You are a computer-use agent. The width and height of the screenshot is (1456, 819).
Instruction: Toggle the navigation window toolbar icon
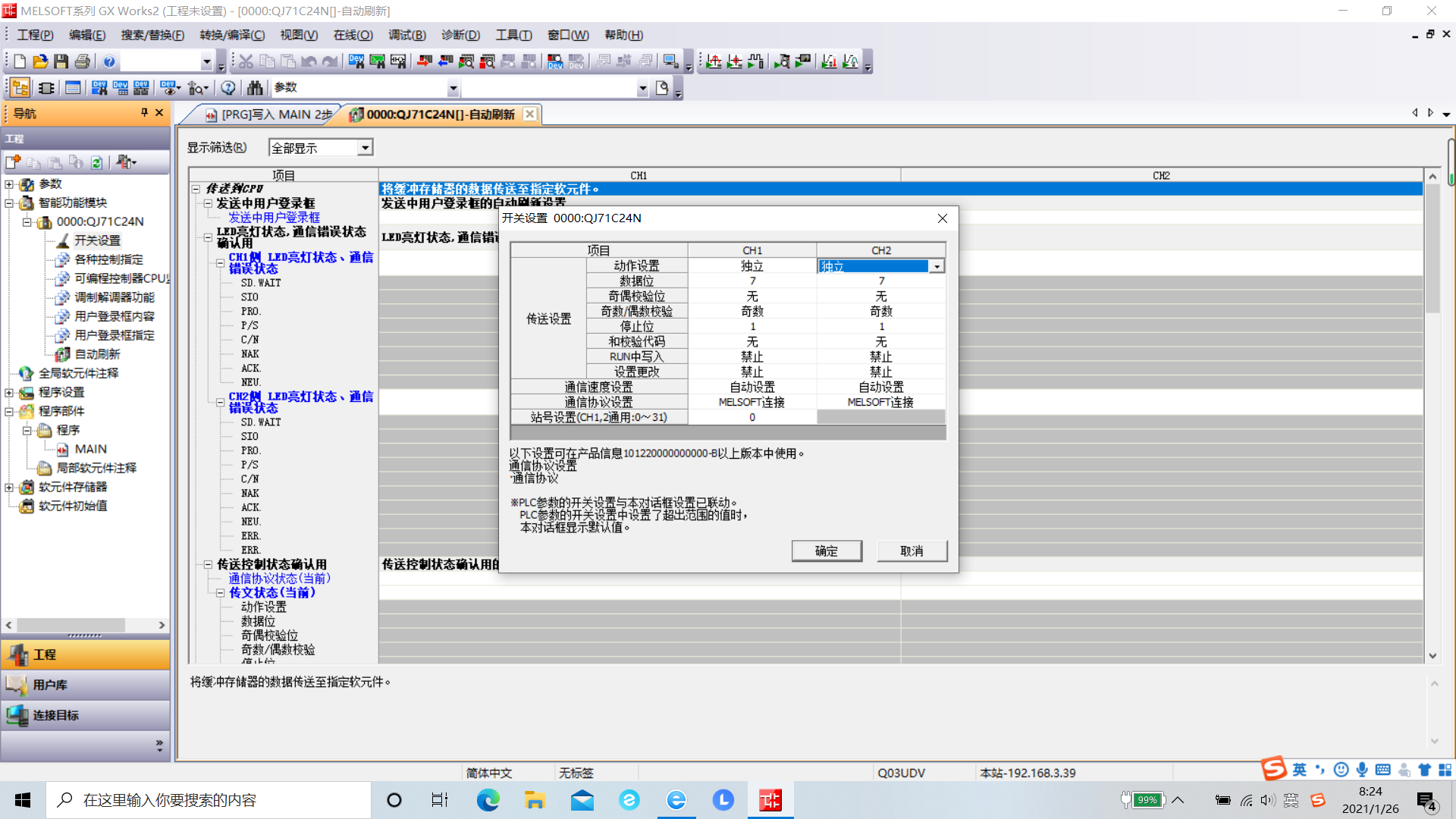20,88
